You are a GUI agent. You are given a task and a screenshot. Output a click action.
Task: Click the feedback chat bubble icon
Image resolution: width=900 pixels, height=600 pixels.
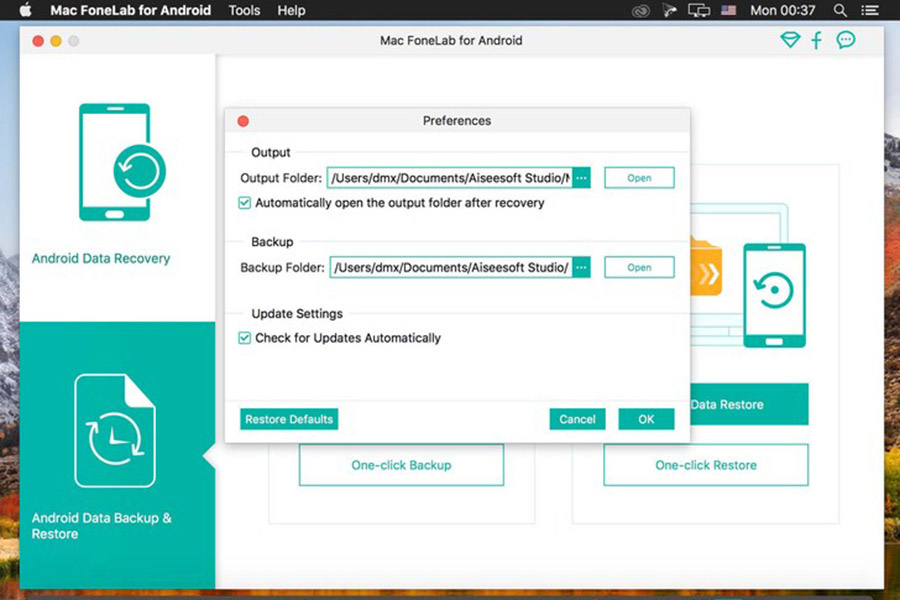click(845, 40)
